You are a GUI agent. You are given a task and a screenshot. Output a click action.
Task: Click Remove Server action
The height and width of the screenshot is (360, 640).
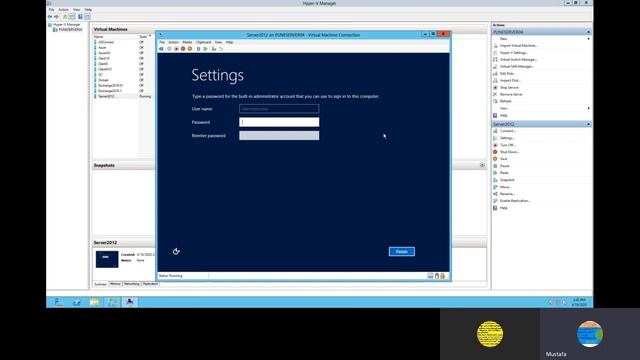(x=511, y=94)
